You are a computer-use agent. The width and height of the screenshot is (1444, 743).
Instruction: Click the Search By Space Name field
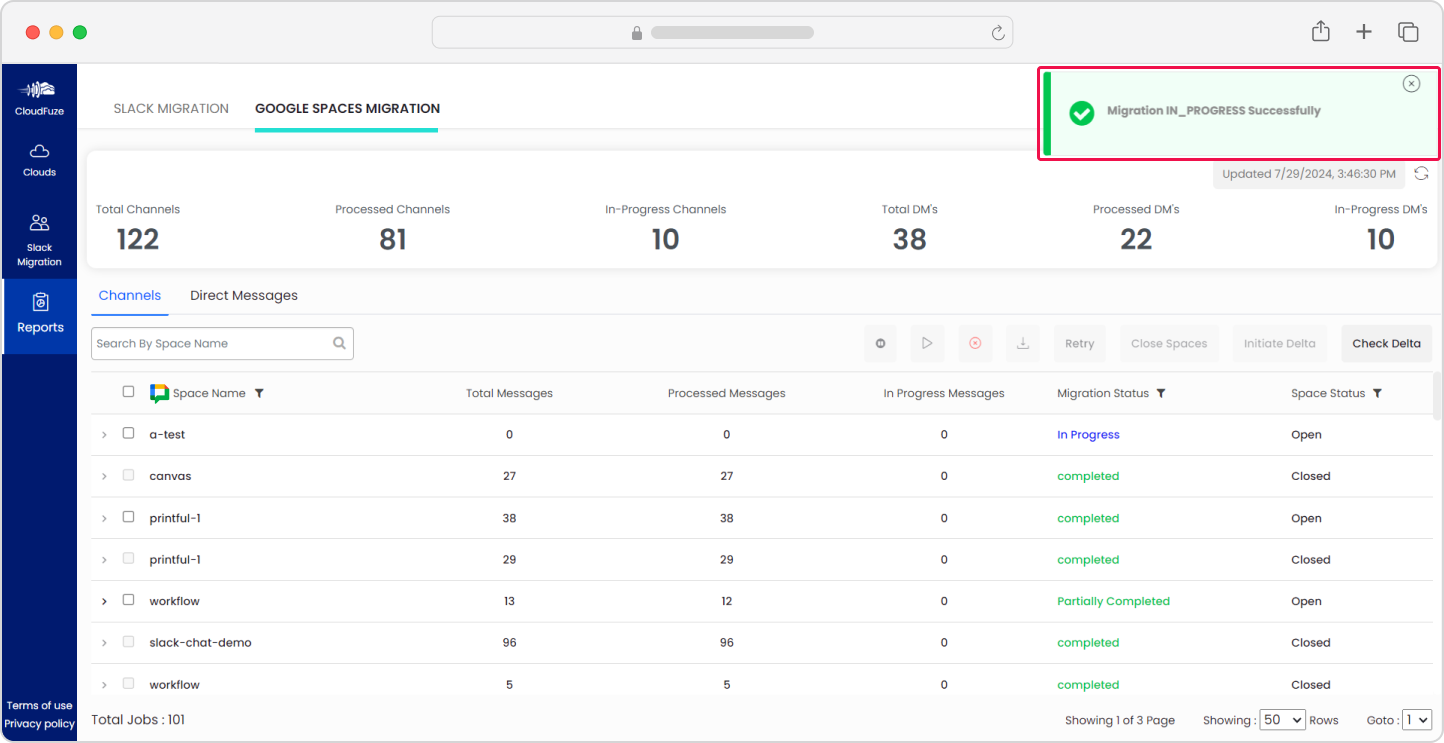point(210,343)
